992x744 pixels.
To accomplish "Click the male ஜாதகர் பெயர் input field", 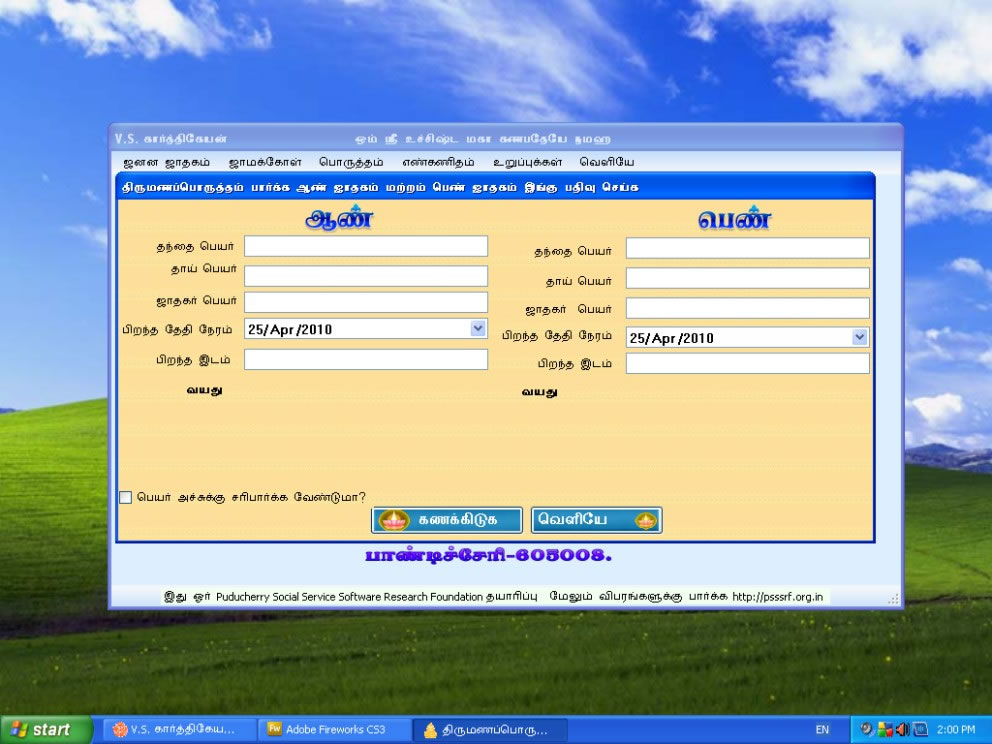I will pyautogui.click(x=366, y=302).
